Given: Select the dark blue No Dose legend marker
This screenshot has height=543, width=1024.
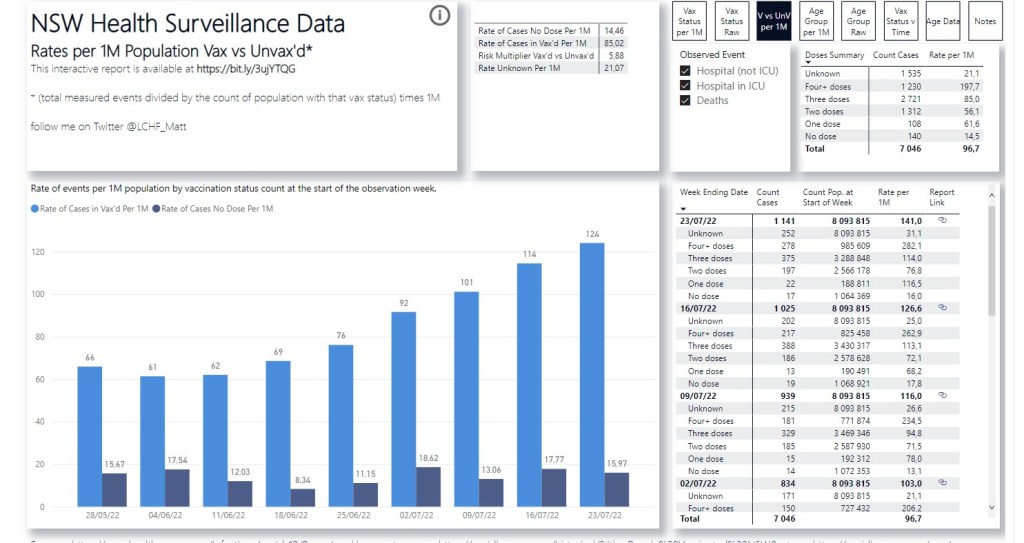Looking at the screenshot, I should 155,209.
